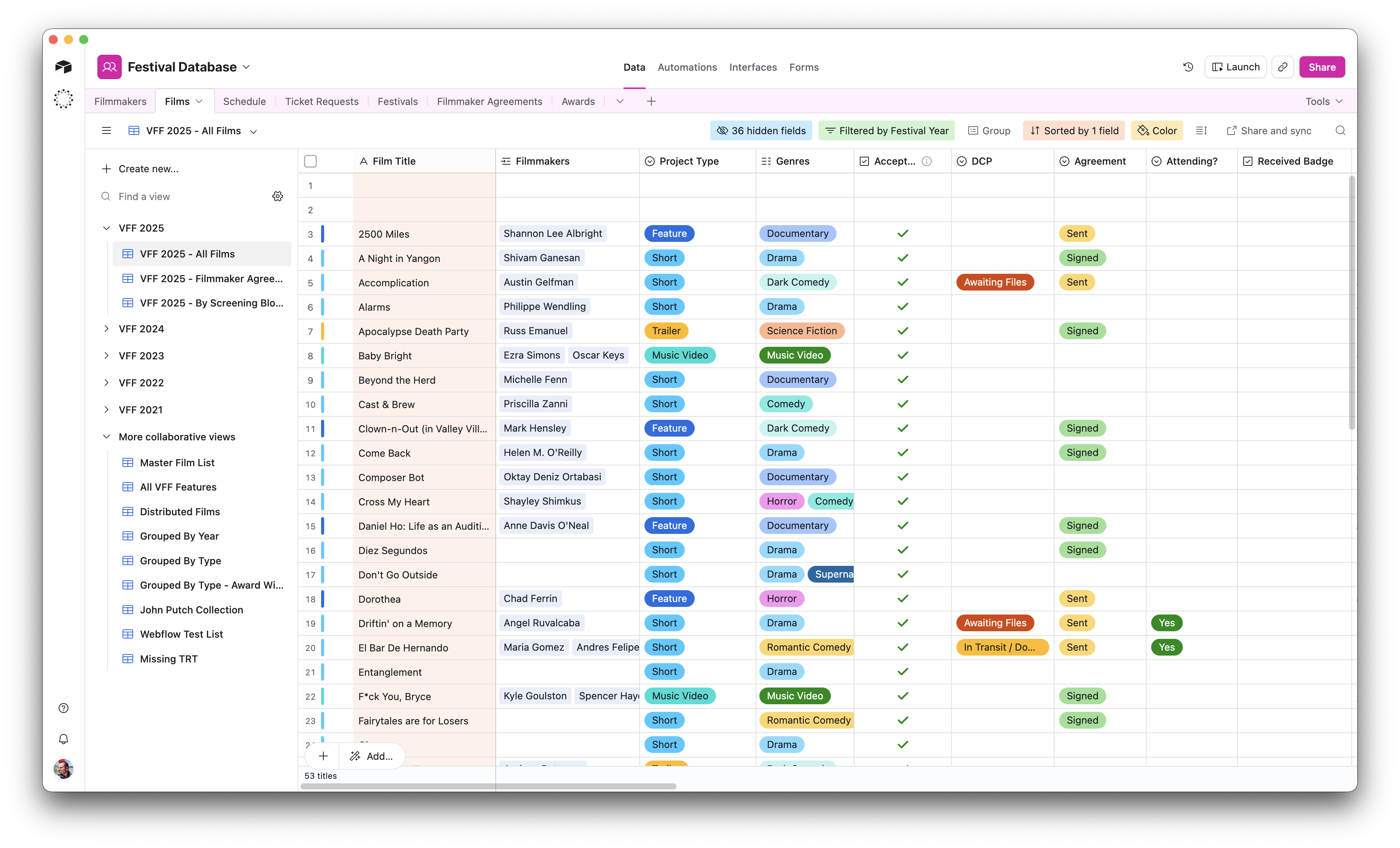Open the Color options button
Image resolution: width=1400 pixels, height=848 pixels.
[x=1157, y=131]
